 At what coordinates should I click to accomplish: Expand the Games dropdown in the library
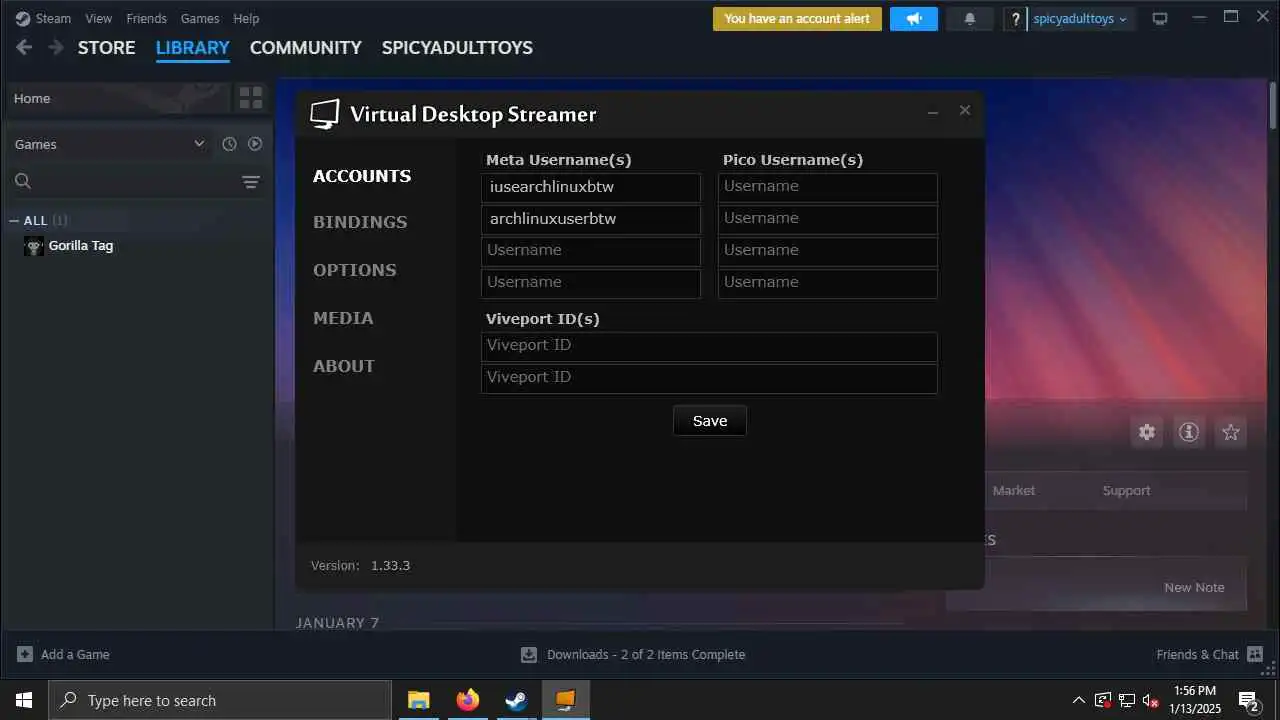coord(198,144)
